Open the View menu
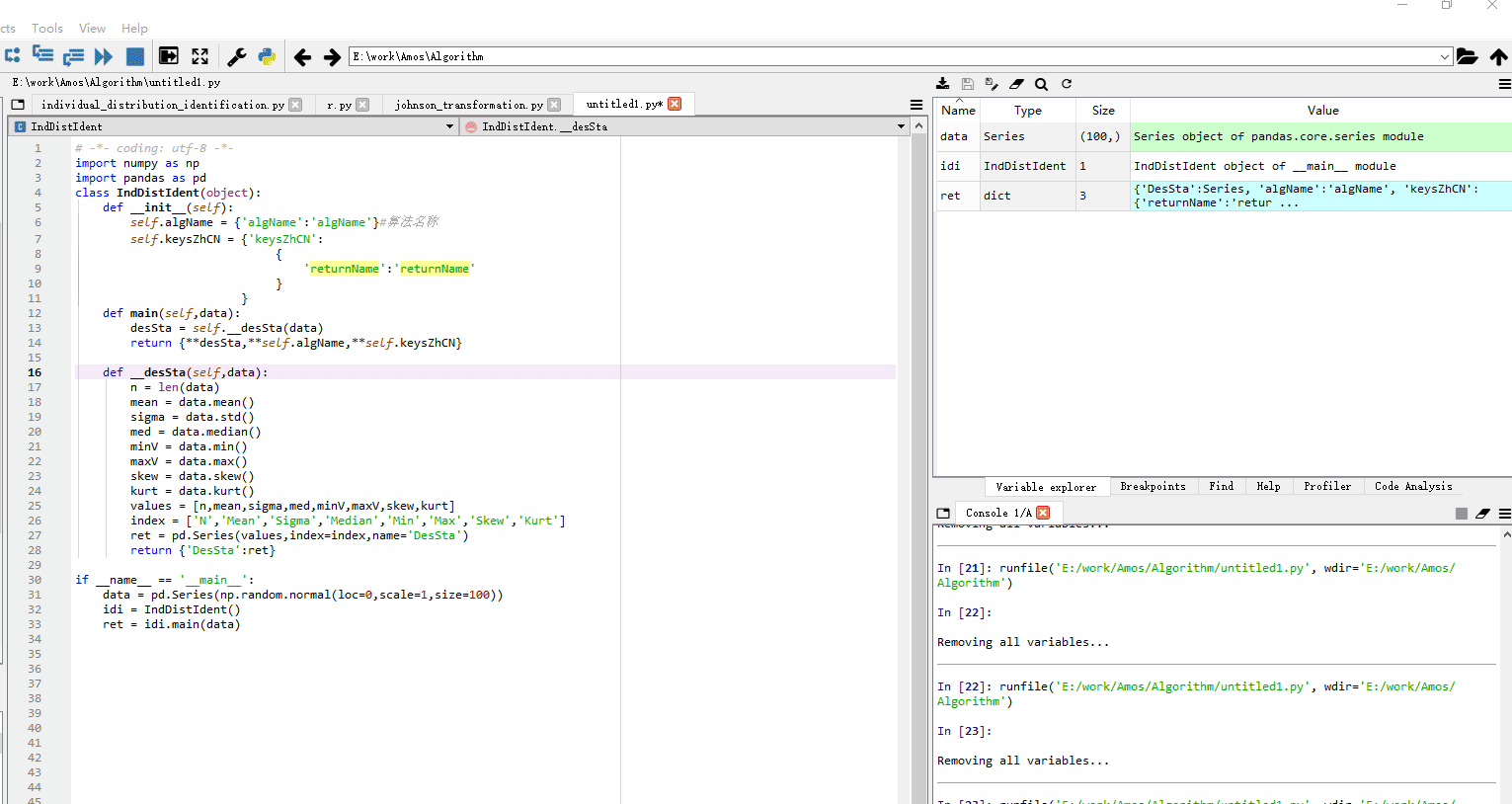 tap(92, 29)
